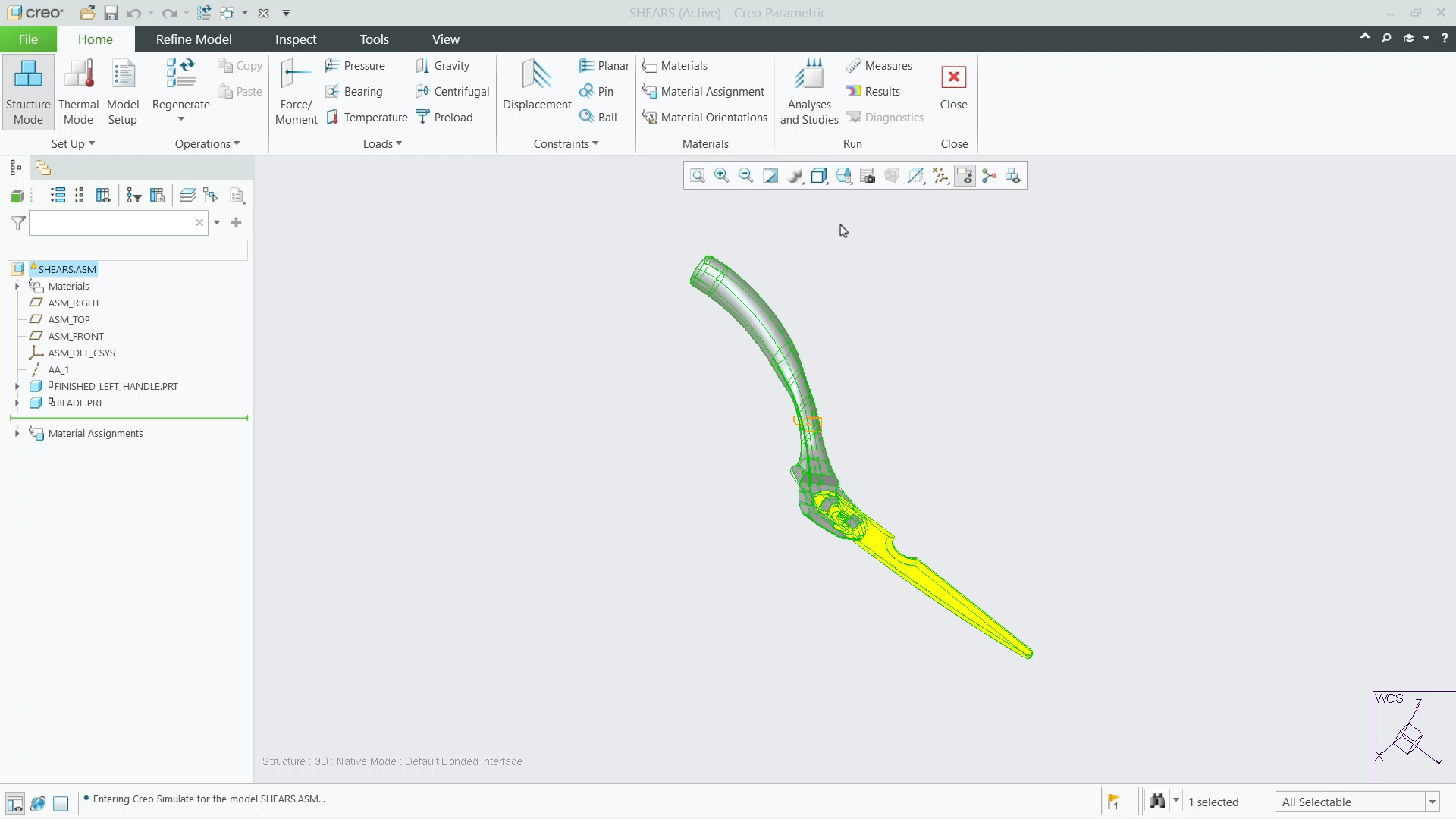Open the Refine Model tab
Viewport: 1456px width, 819px height.
point(193,39)
